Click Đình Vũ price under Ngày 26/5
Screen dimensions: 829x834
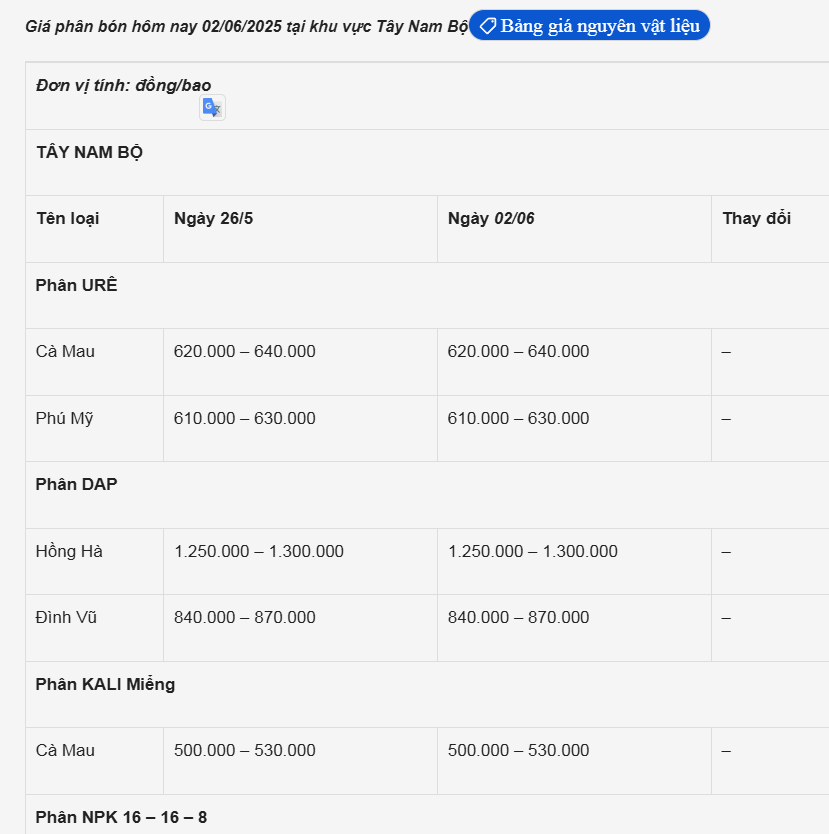pyautogui.click(x=245, y=617)
